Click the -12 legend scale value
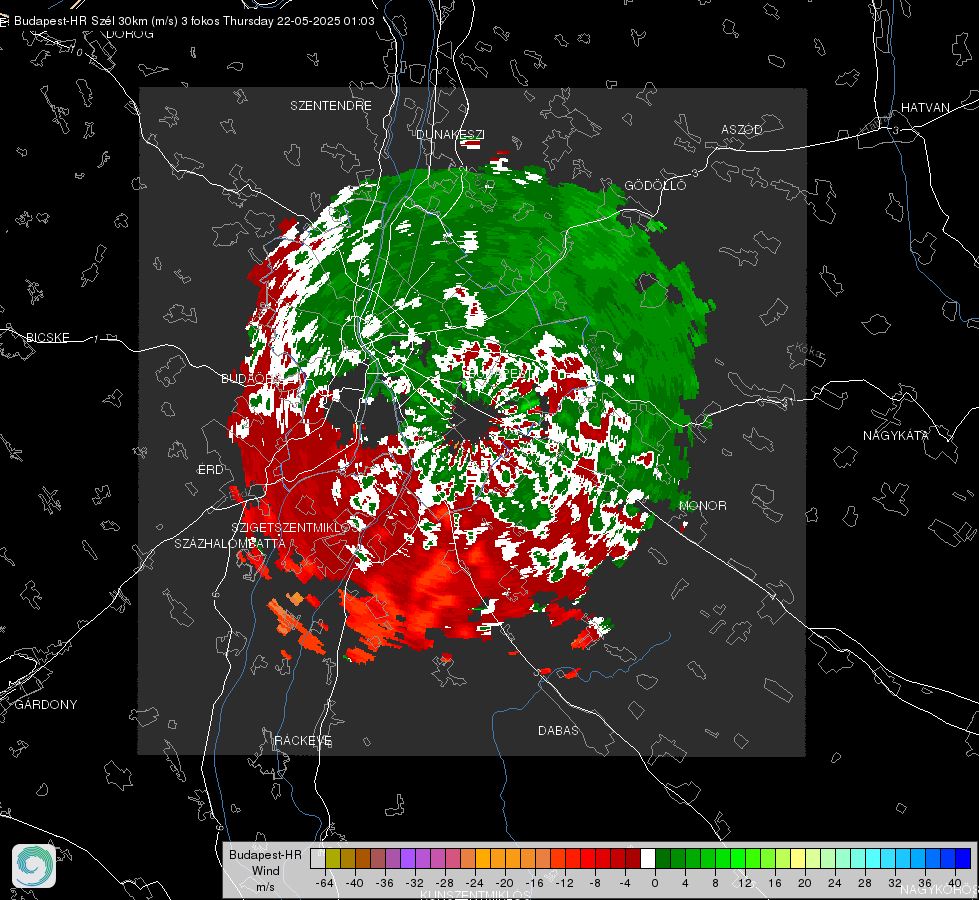Image resolution: width=979 pixels, height=900 pixels. pos(564,884)
